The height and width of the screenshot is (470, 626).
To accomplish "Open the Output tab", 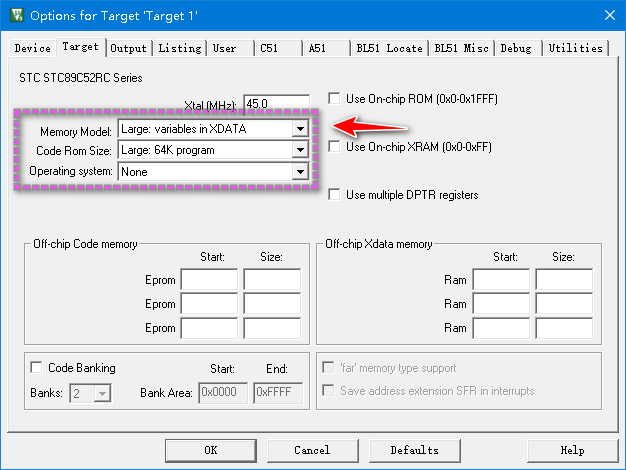I will point(129,48).
